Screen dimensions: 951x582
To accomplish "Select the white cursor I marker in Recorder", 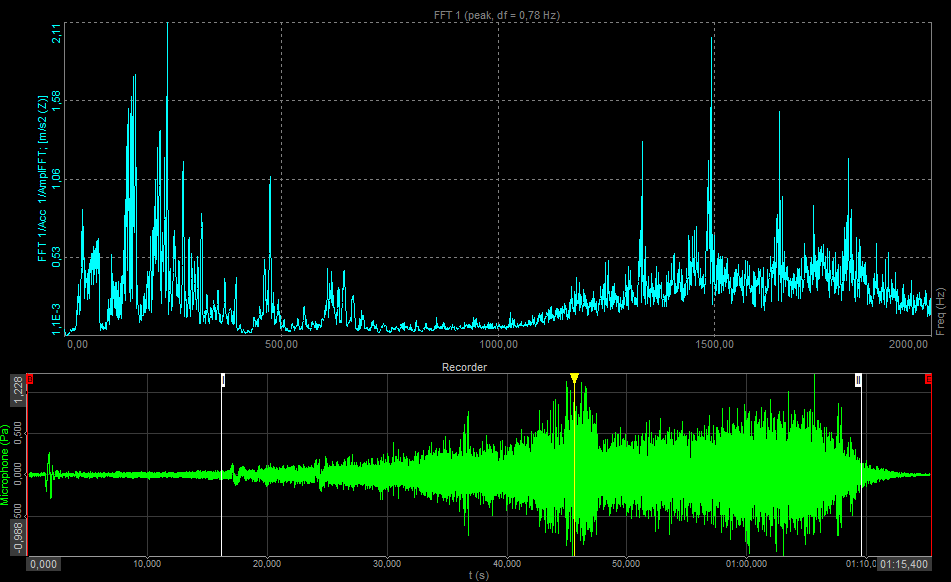I will click(223, 380).
